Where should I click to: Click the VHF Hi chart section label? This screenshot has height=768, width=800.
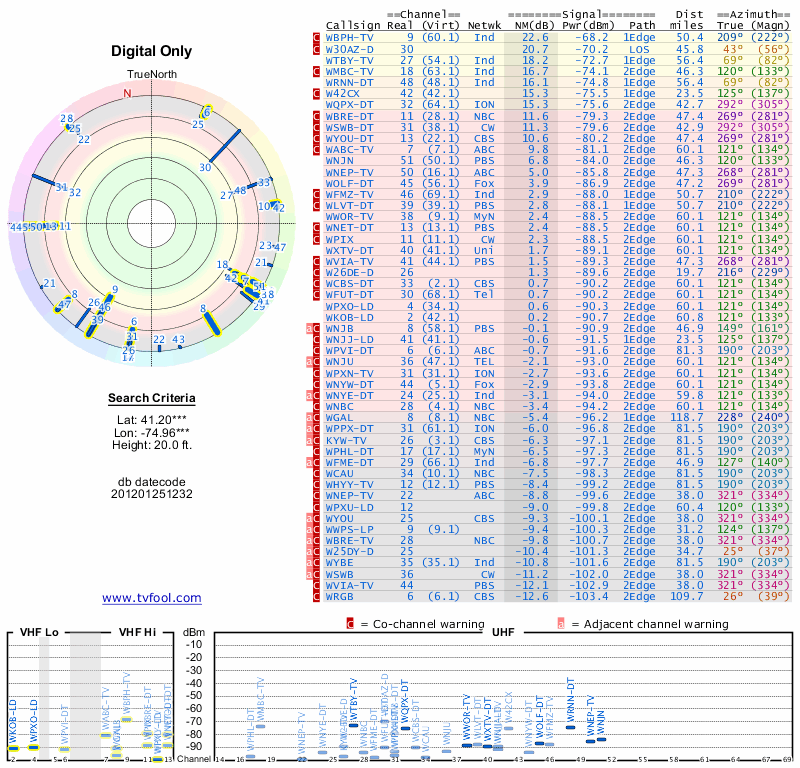tap(139, 632)
